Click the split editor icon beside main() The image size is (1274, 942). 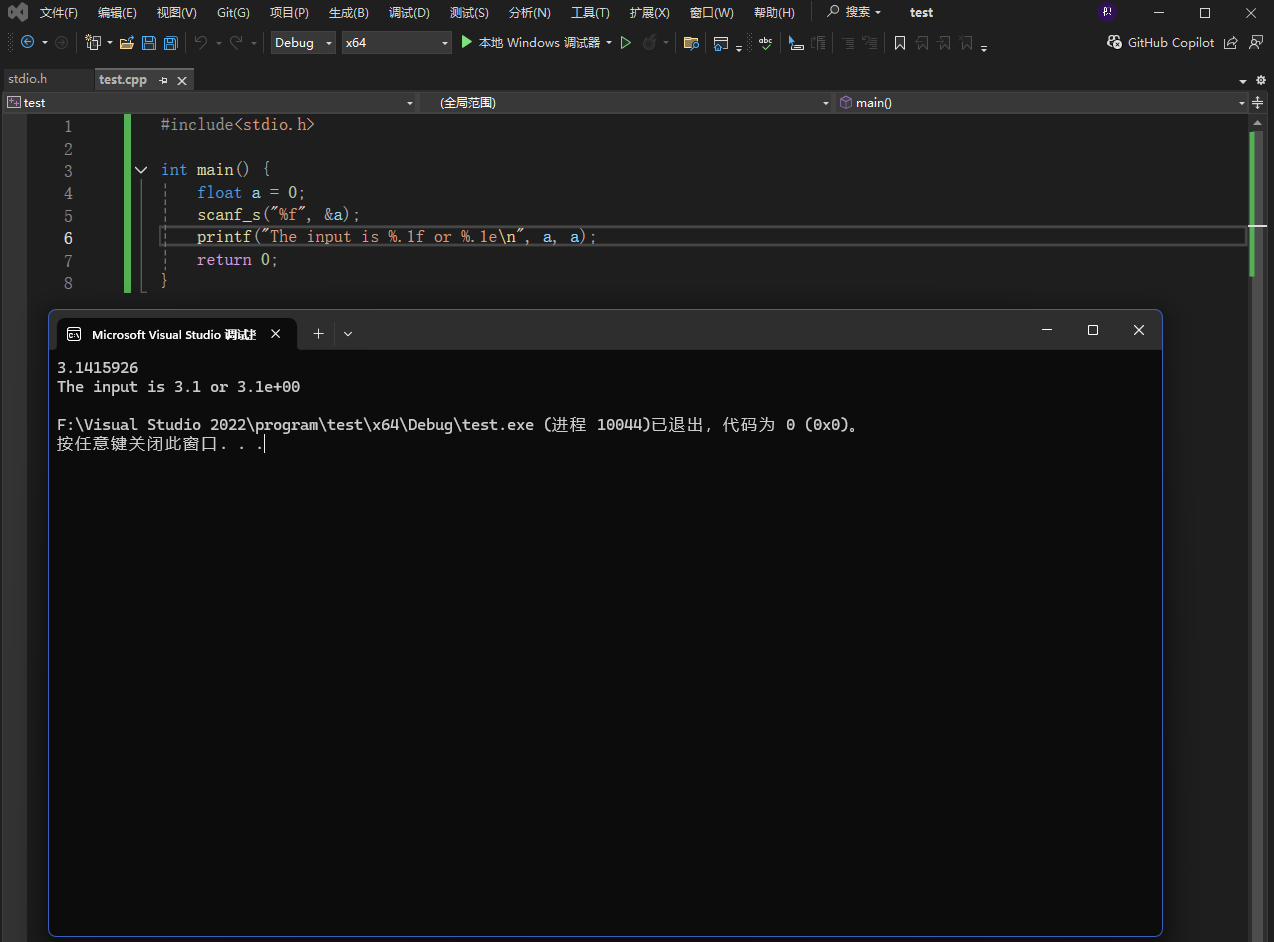point(1259,102)
